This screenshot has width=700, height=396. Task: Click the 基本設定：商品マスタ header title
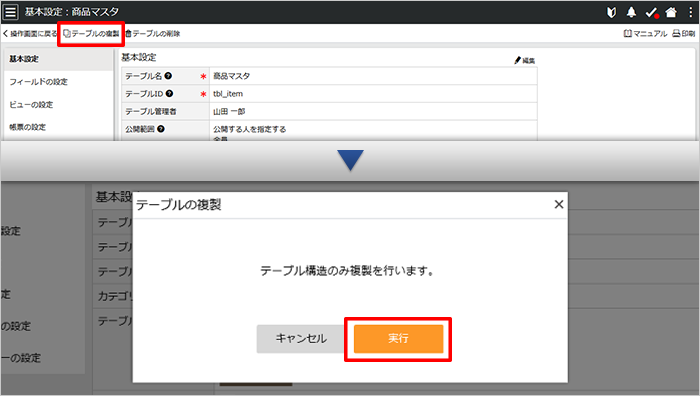71,12
